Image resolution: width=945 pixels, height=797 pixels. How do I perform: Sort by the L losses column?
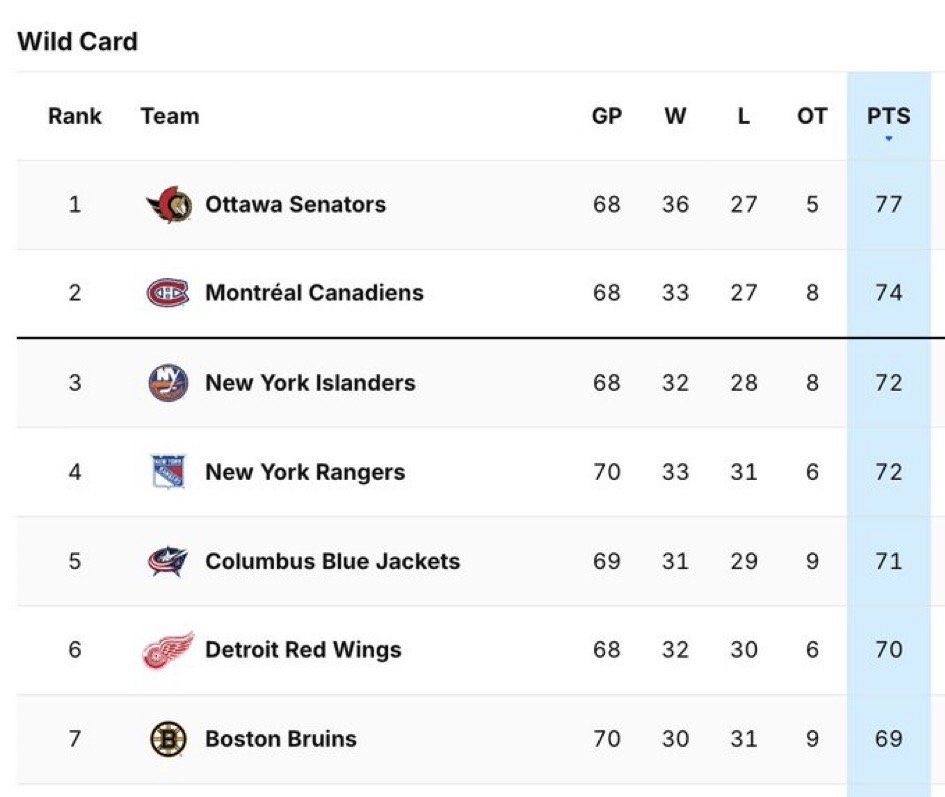click(744, 116)
